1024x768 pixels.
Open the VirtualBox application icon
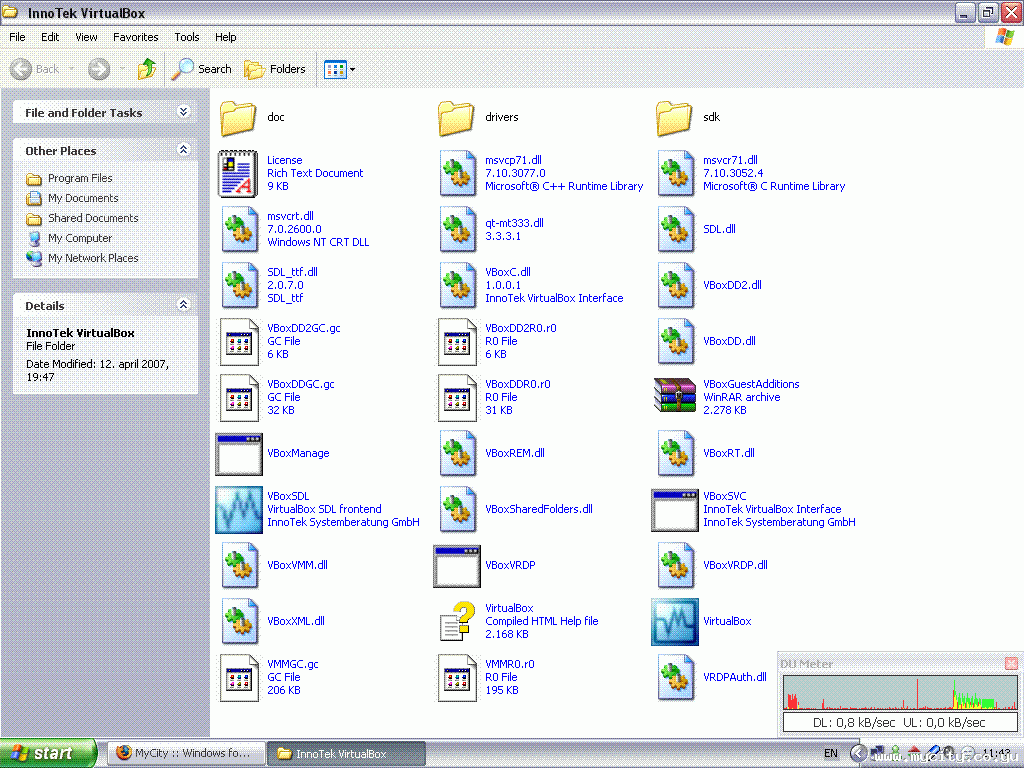(x=674, y=621)
